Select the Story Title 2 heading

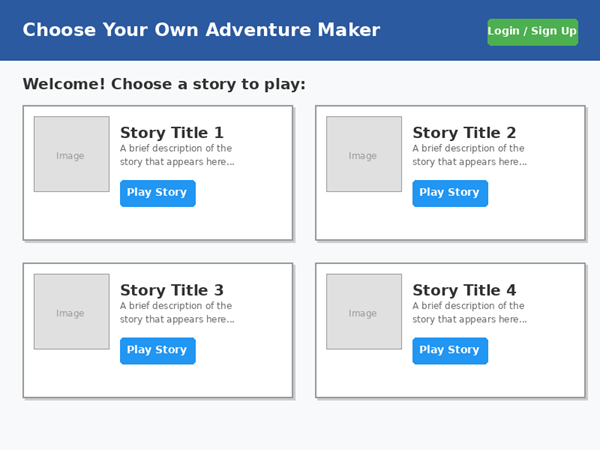(x=464, y=133)
